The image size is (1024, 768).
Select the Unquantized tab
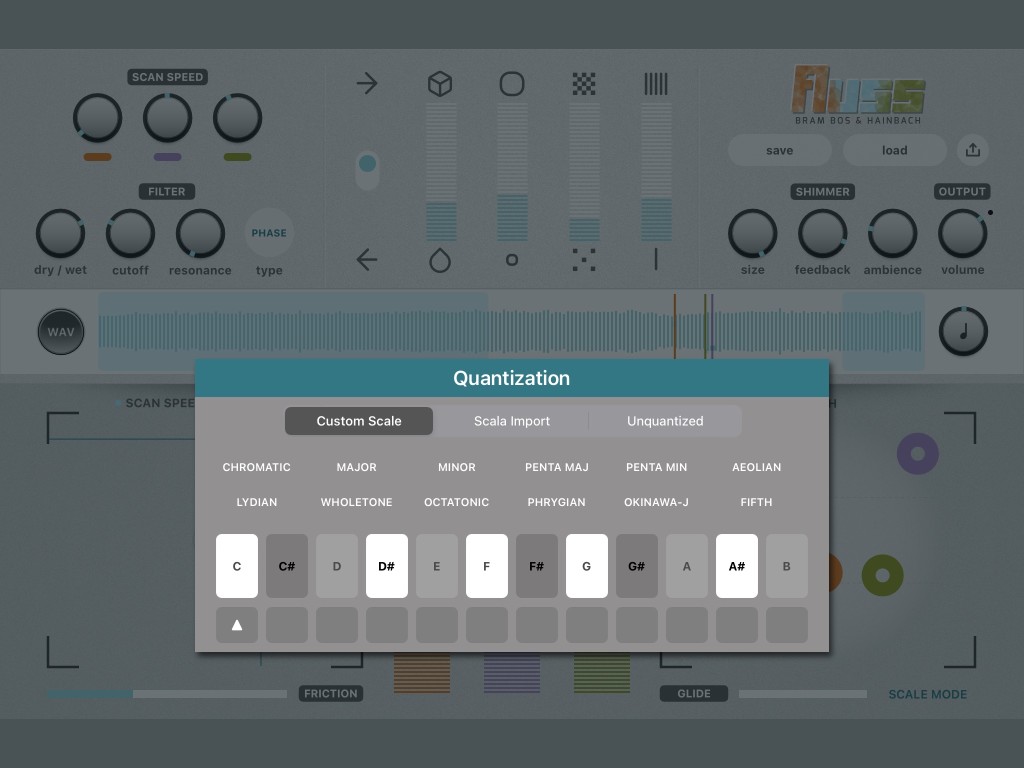point(665,421)
